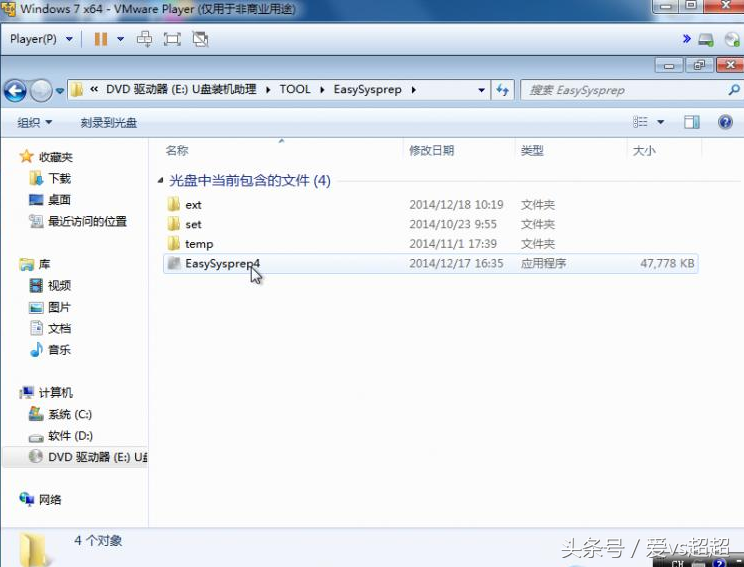Switch VMware to Unity mode
The image size is (744, 567).
point(200,39)
